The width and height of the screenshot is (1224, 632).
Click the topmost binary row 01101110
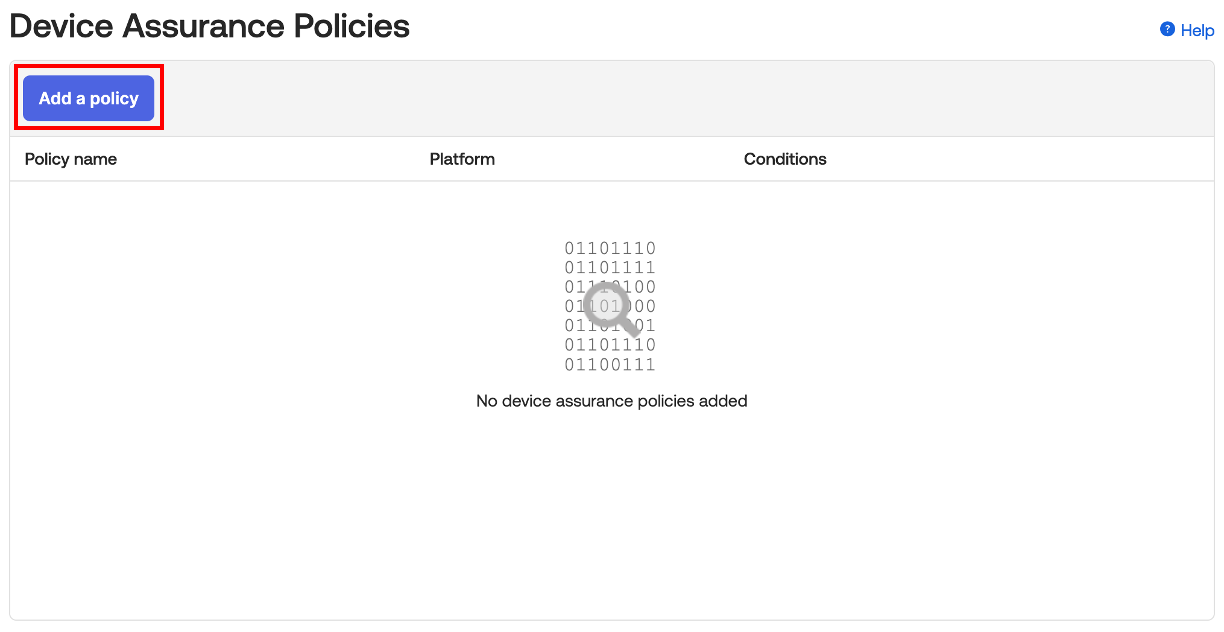point(610,248)
